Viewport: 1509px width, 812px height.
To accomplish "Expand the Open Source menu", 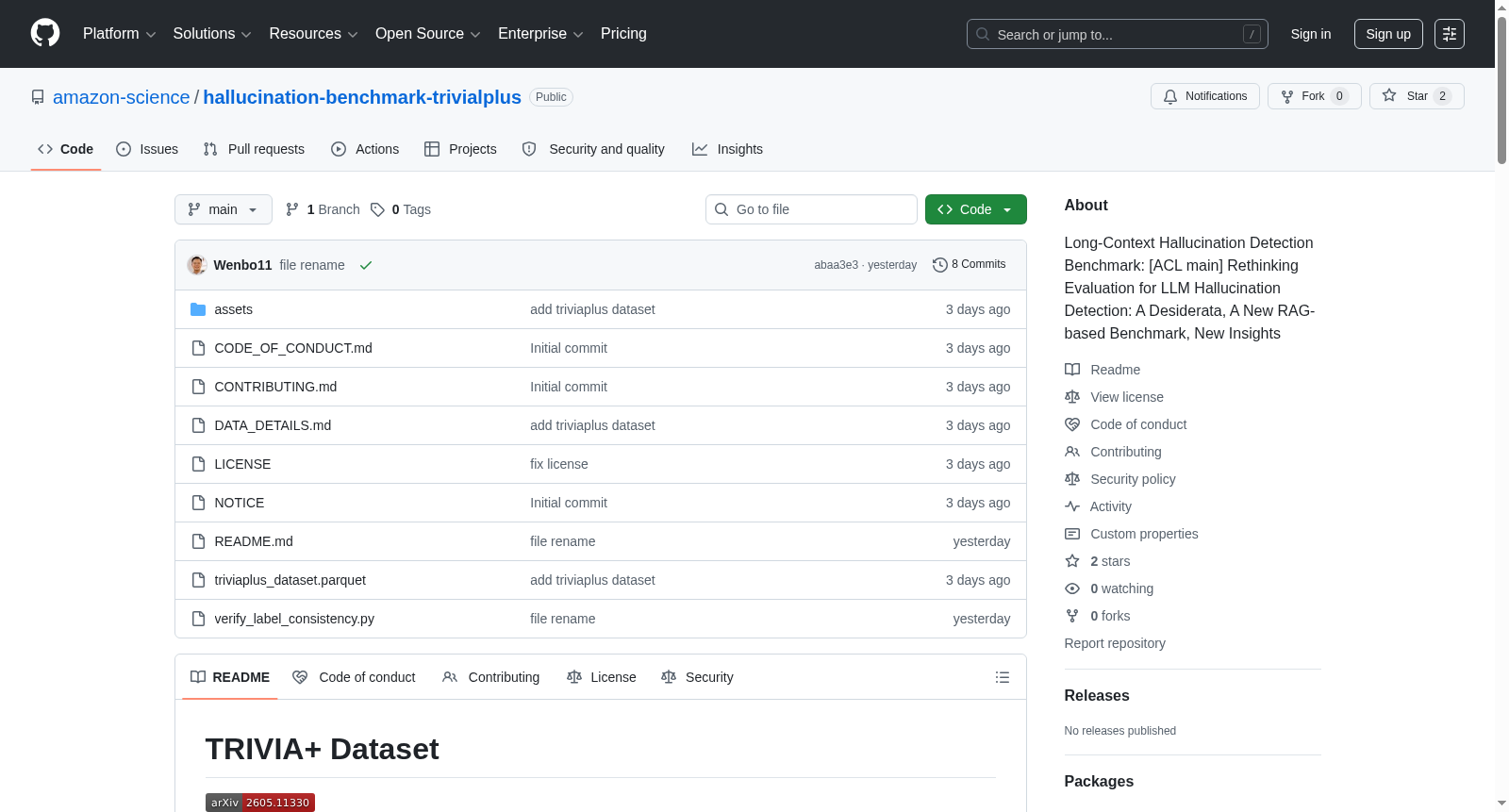I will click(428, 34).
